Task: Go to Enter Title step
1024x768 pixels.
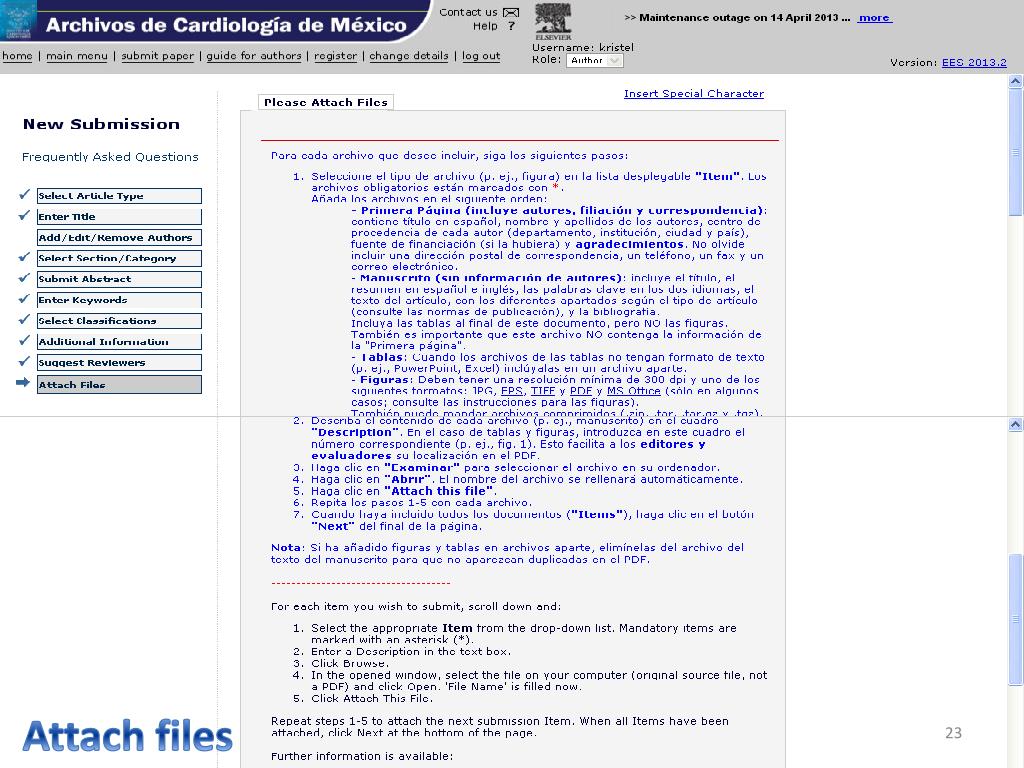Action: point(119,217)
